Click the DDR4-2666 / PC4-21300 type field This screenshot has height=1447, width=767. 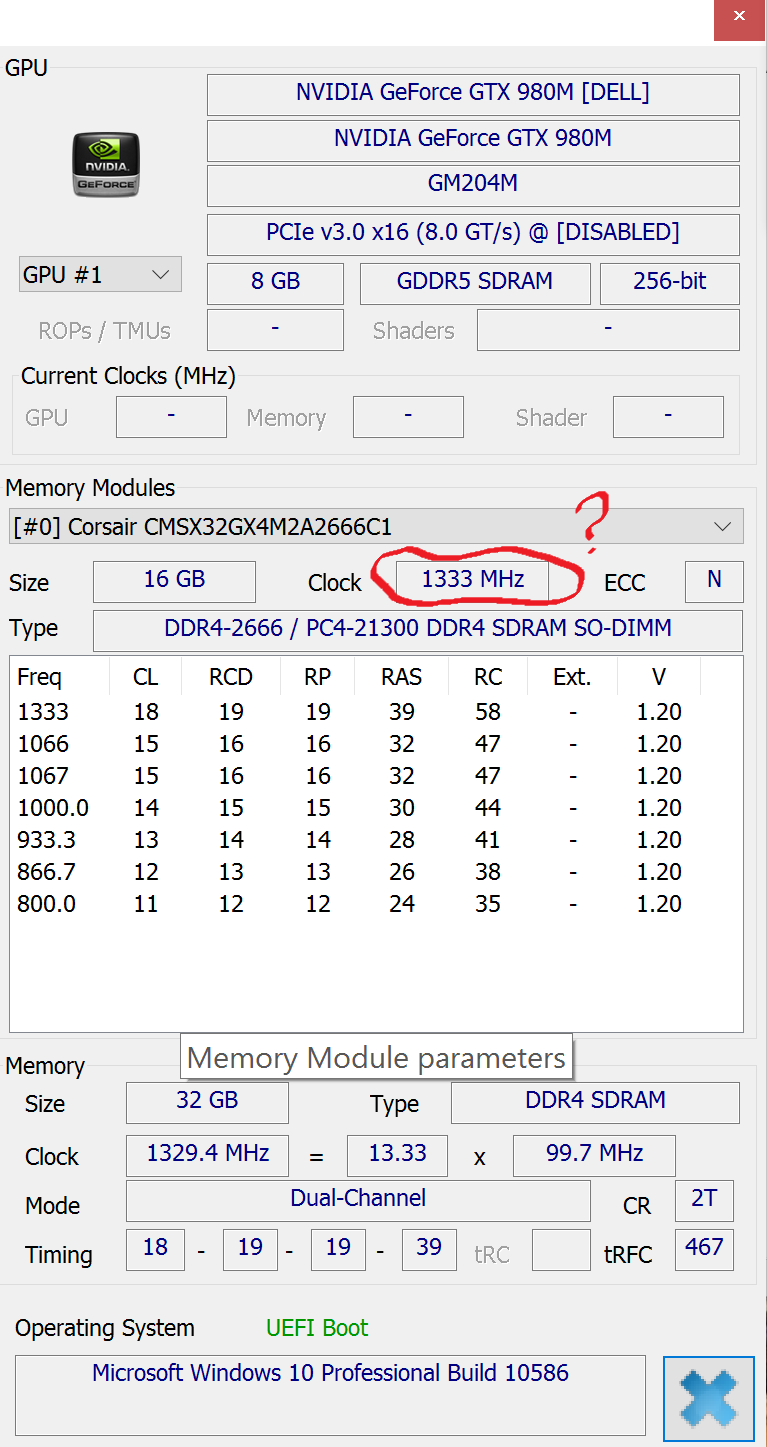418,630
